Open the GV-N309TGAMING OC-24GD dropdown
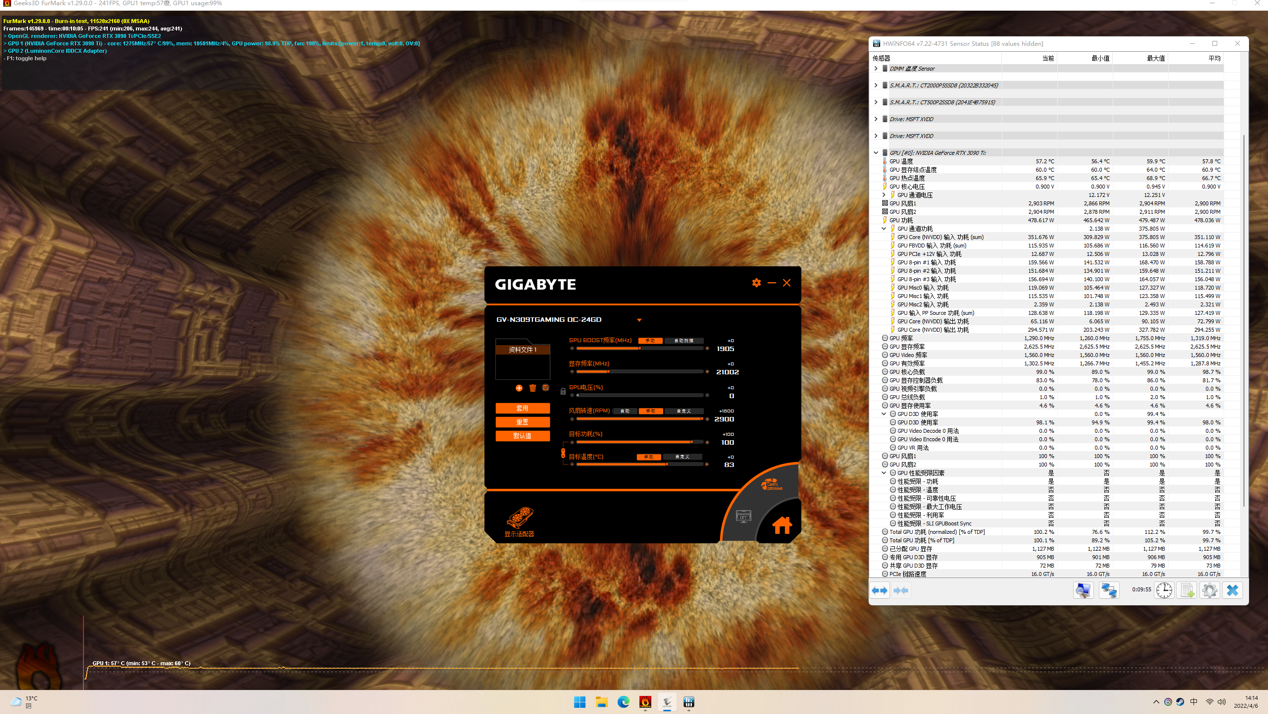 pos(639,320)
